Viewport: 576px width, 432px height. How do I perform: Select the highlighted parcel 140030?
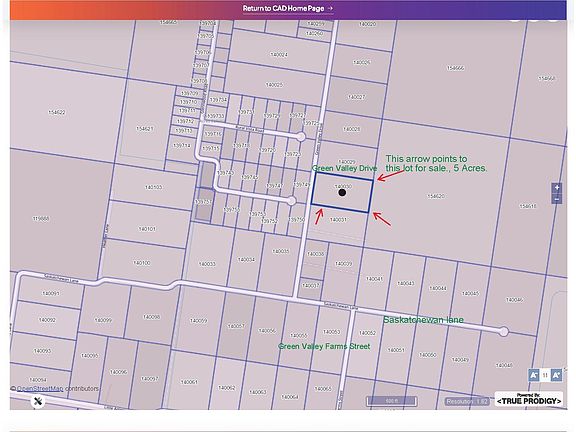tap(342, 192)
